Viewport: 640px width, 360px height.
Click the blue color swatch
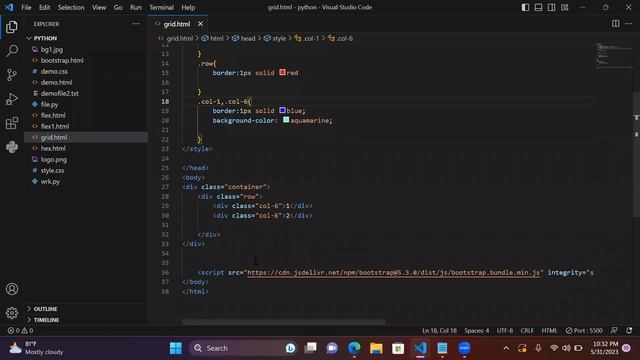point(282,110)
